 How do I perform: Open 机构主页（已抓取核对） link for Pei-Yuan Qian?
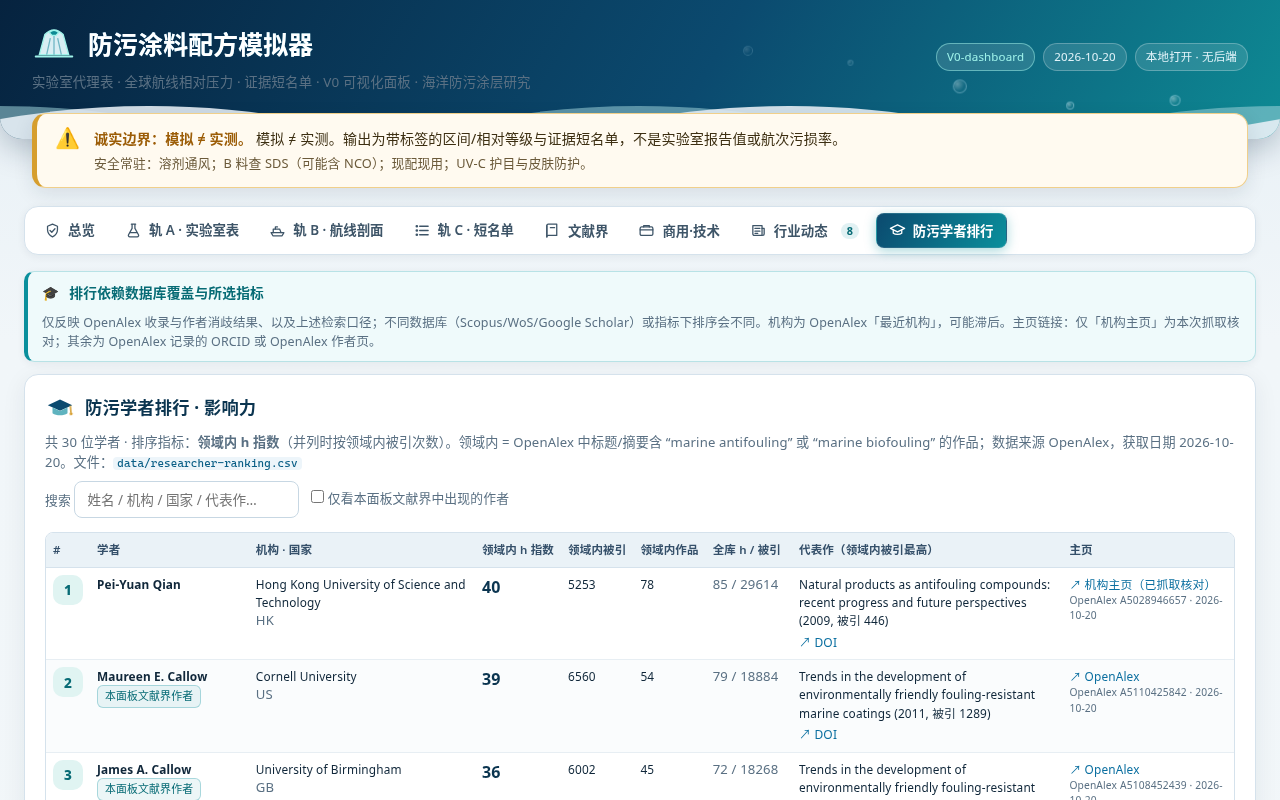(1140, 585)
